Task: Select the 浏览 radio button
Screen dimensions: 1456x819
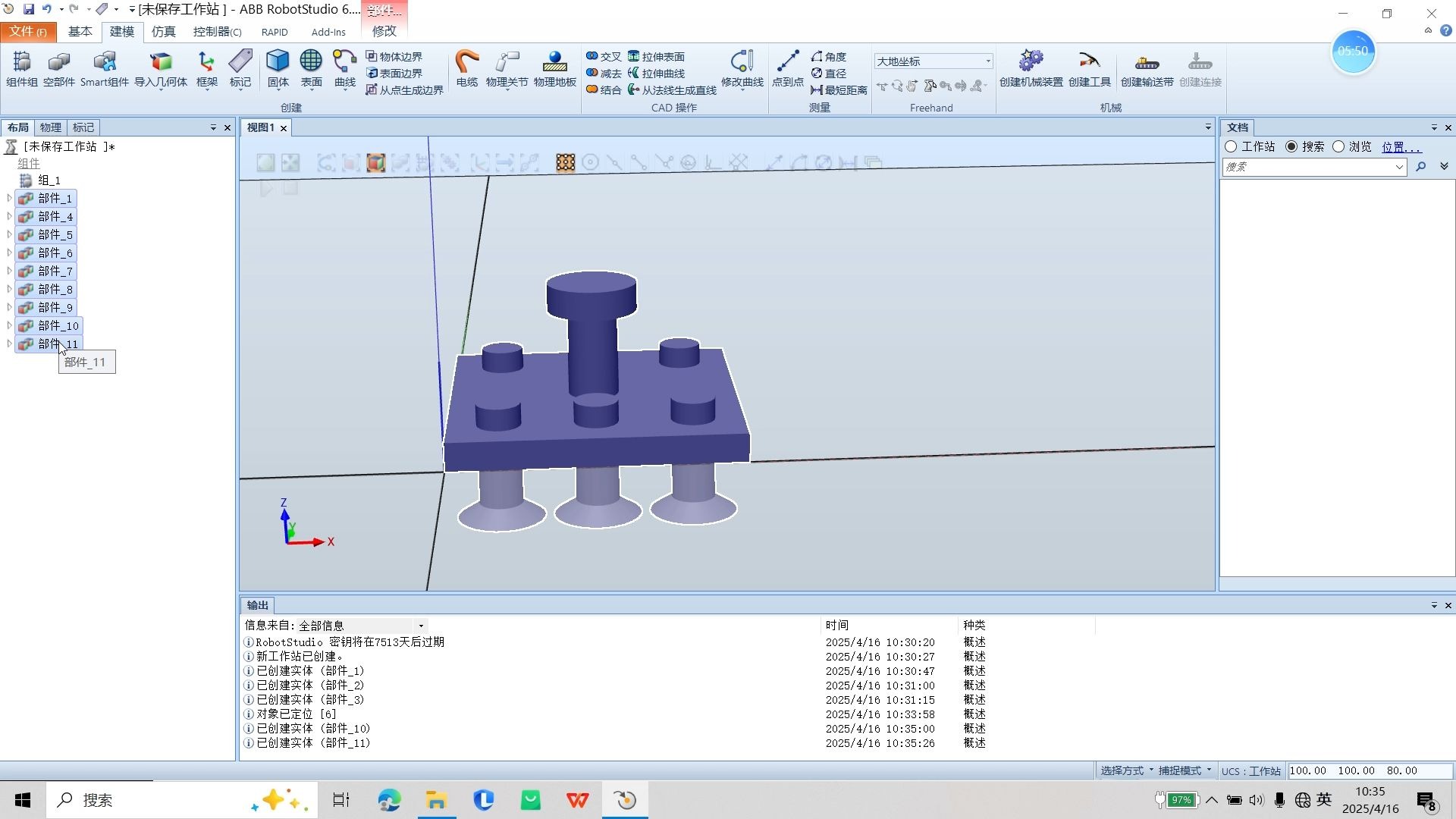Action: click(1338, 146)
